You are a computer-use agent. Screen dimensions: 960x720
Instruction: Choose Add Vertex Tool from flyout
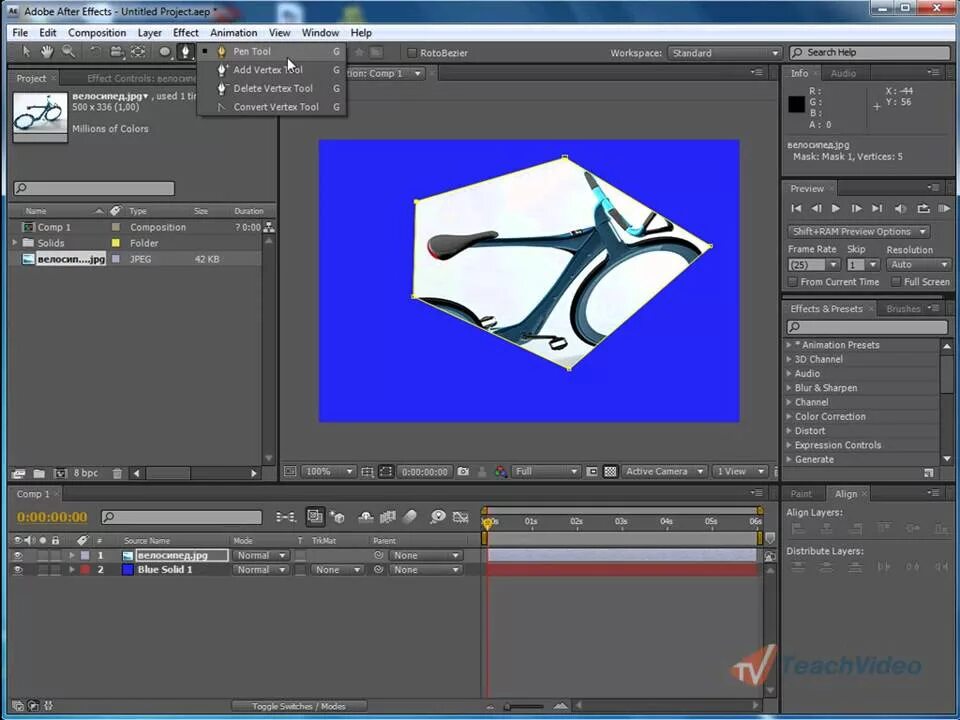[268, 70]
